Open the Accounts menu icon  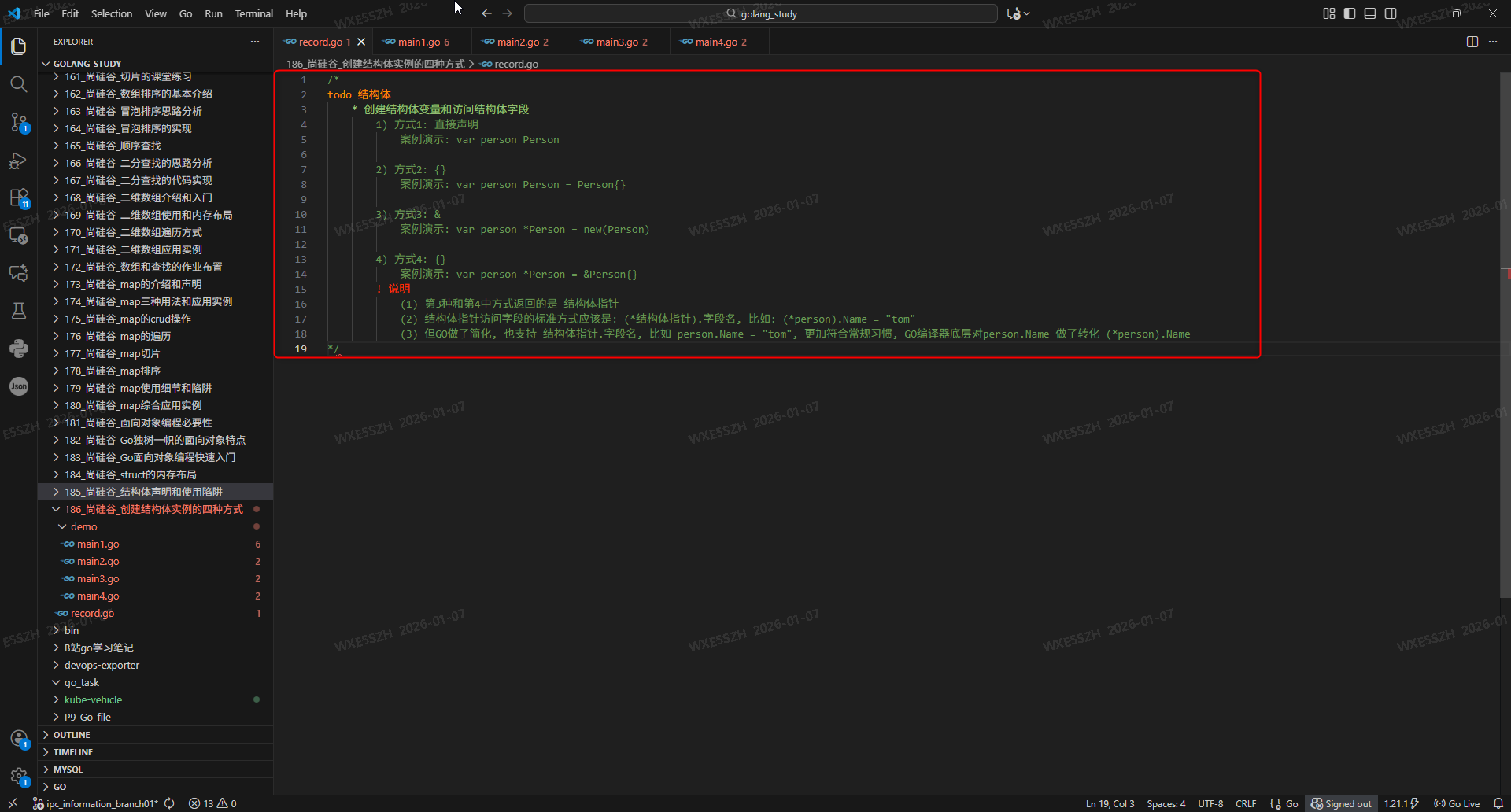pyautogui.click(x=19, y=739)
